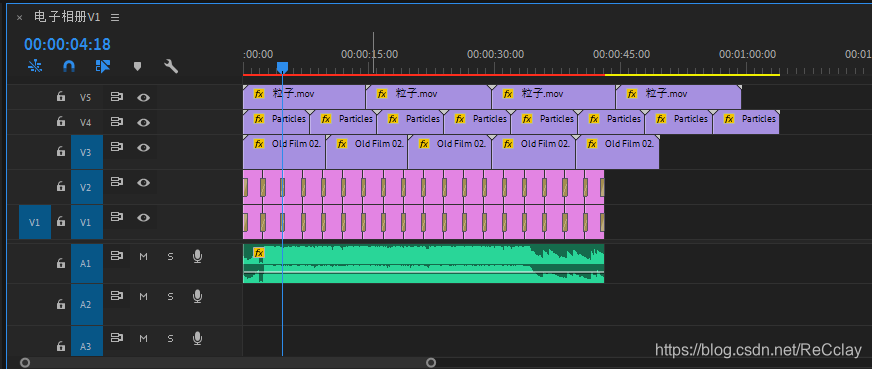The width and height of the screenshot is (872, 369).
Task: Toggle sync lock for track V5
Action: 116,97
